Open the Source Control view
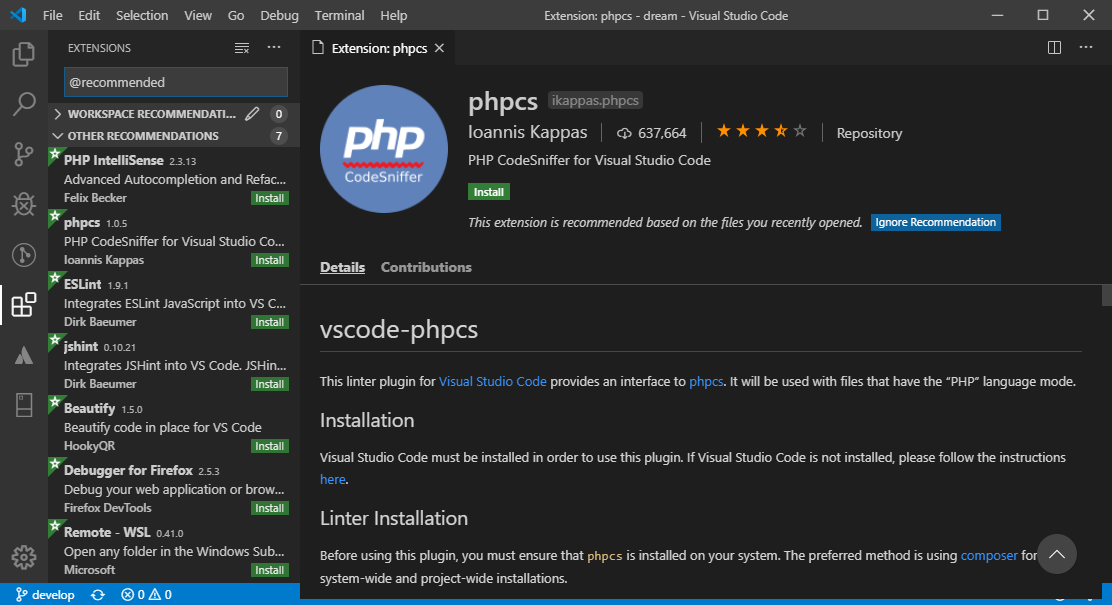Viewport: 1112px width, 605px height. 24,152
